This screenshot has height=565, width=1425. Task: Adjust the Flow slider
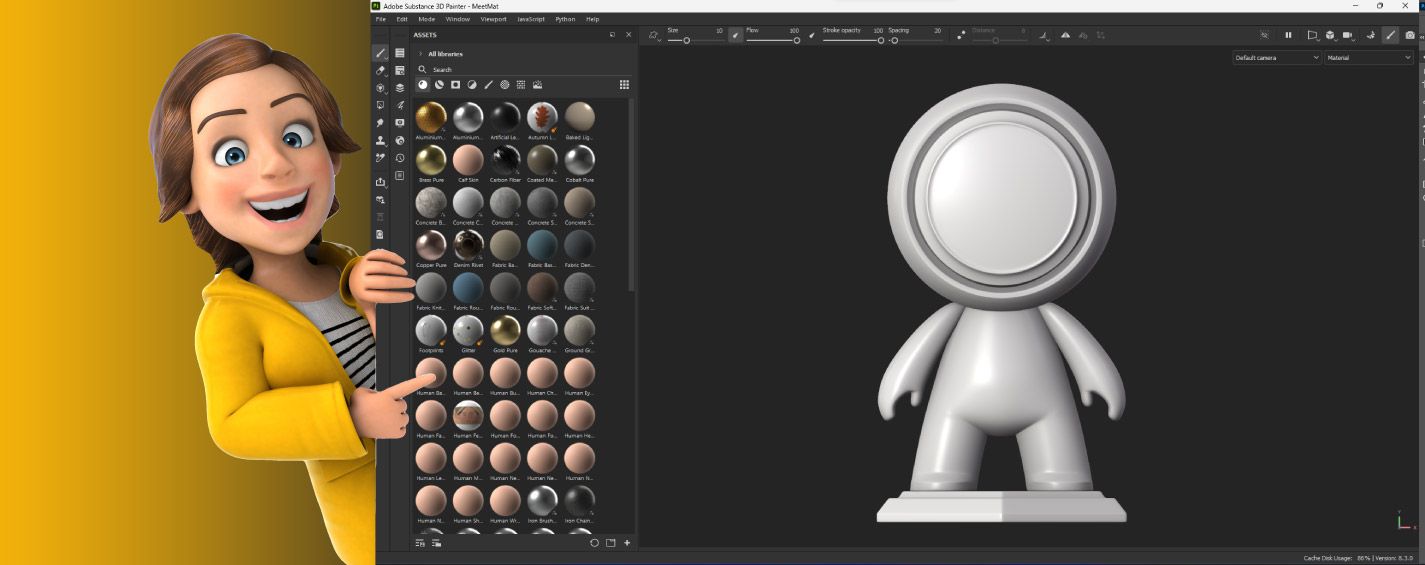pos(773,41)
